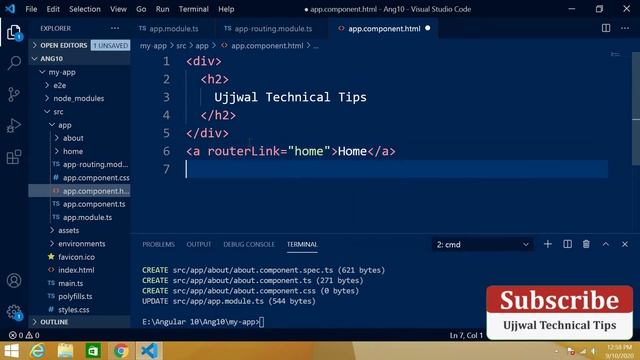Open main.ts in file tree
This screenshot has width=640, height=360.
80,283
